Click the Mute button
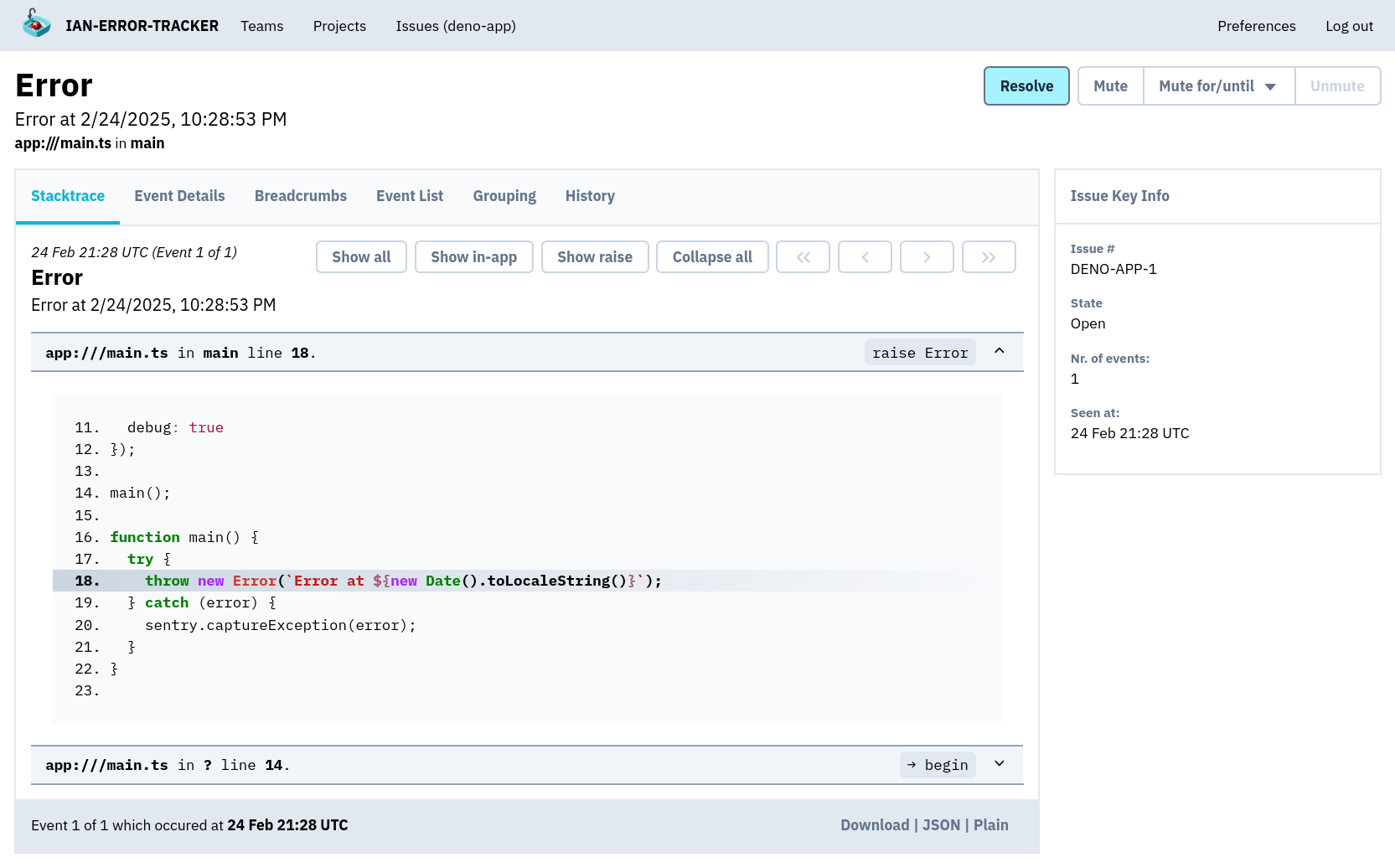1395x868 pixels. pos(1110,86)
